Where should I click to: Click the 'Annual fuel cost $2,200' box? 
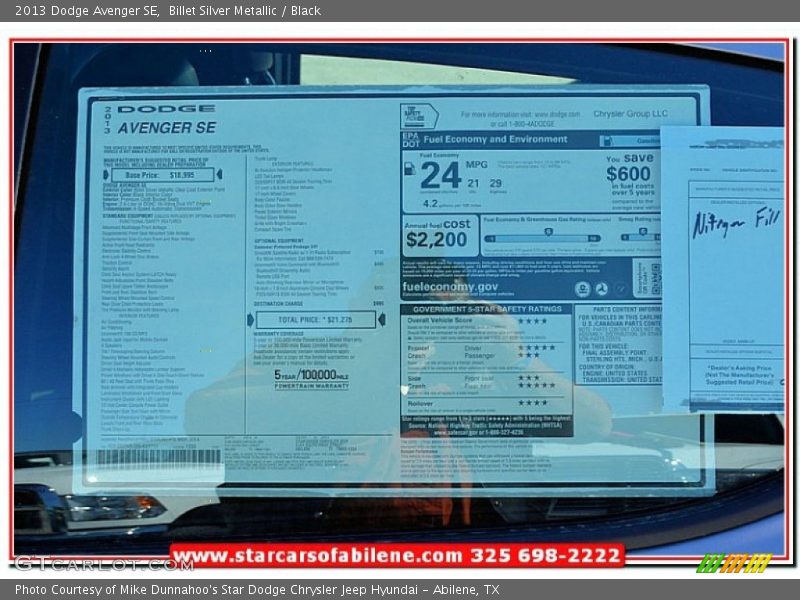pos(440,235)
